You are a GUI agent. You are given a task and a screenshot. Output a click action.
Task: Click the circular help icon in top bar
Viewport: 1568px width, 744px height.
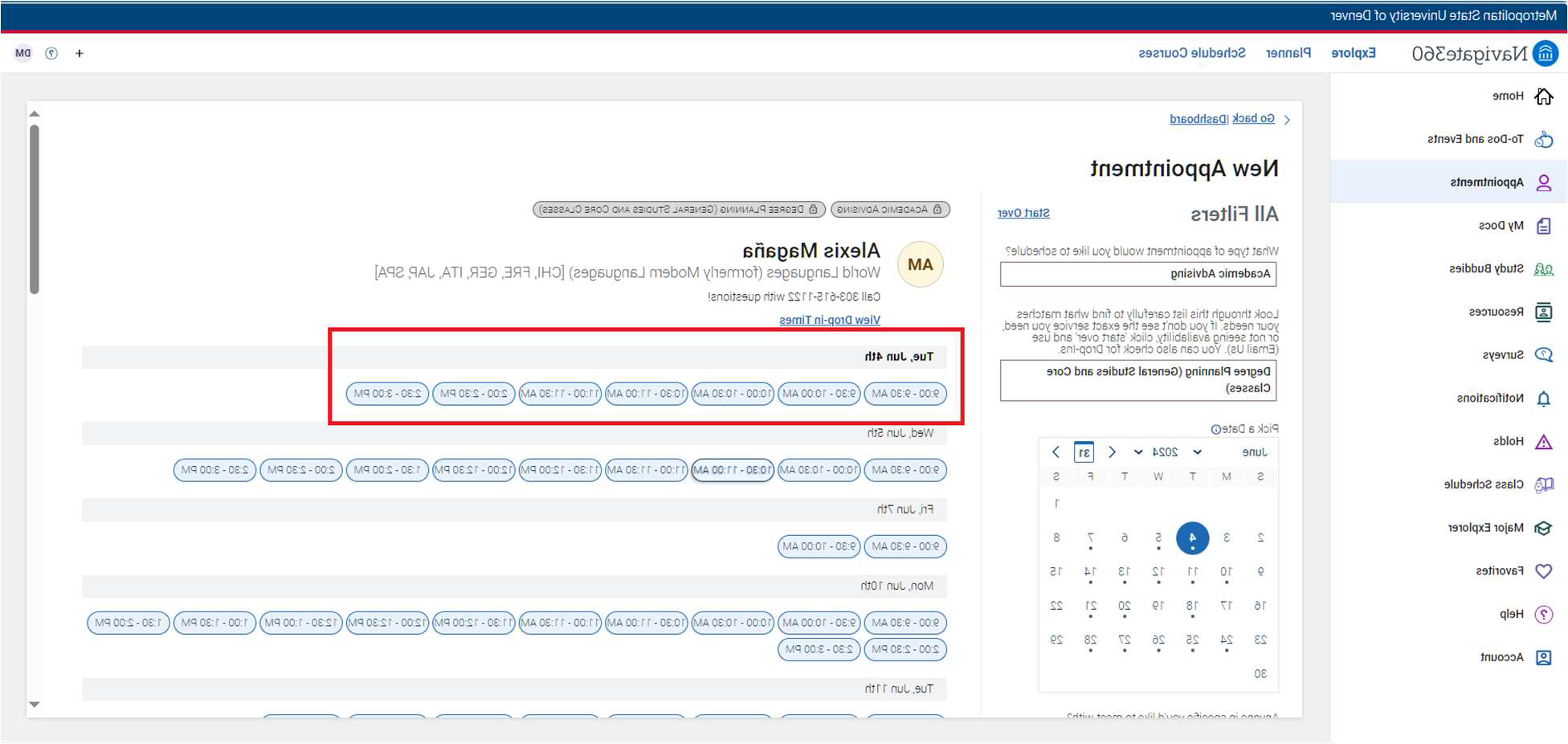coord(51,54)
